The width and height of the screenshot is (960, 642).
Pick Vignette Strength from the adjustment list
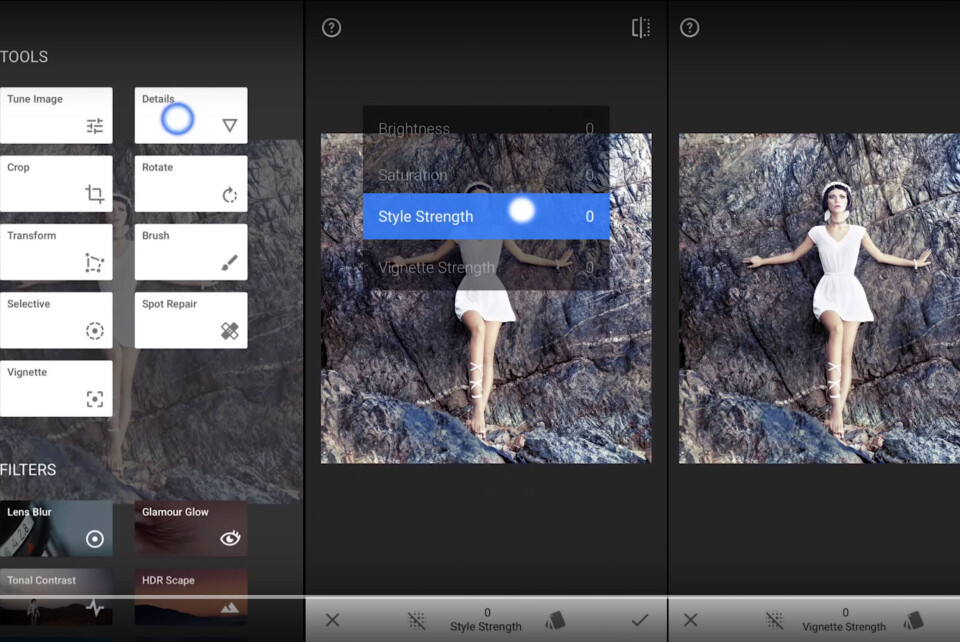(x=485, y=267)
